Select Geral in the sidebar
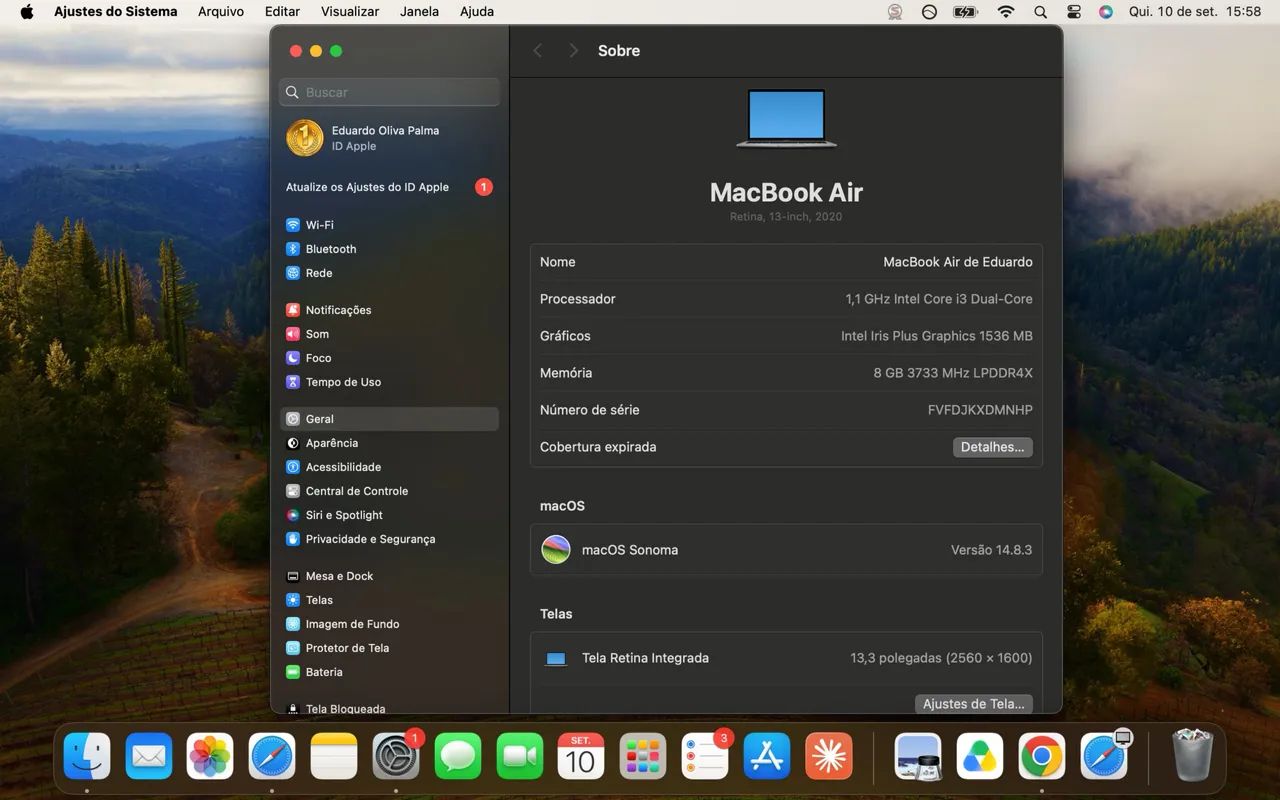The image size is (1280, 800). point(389,419)
